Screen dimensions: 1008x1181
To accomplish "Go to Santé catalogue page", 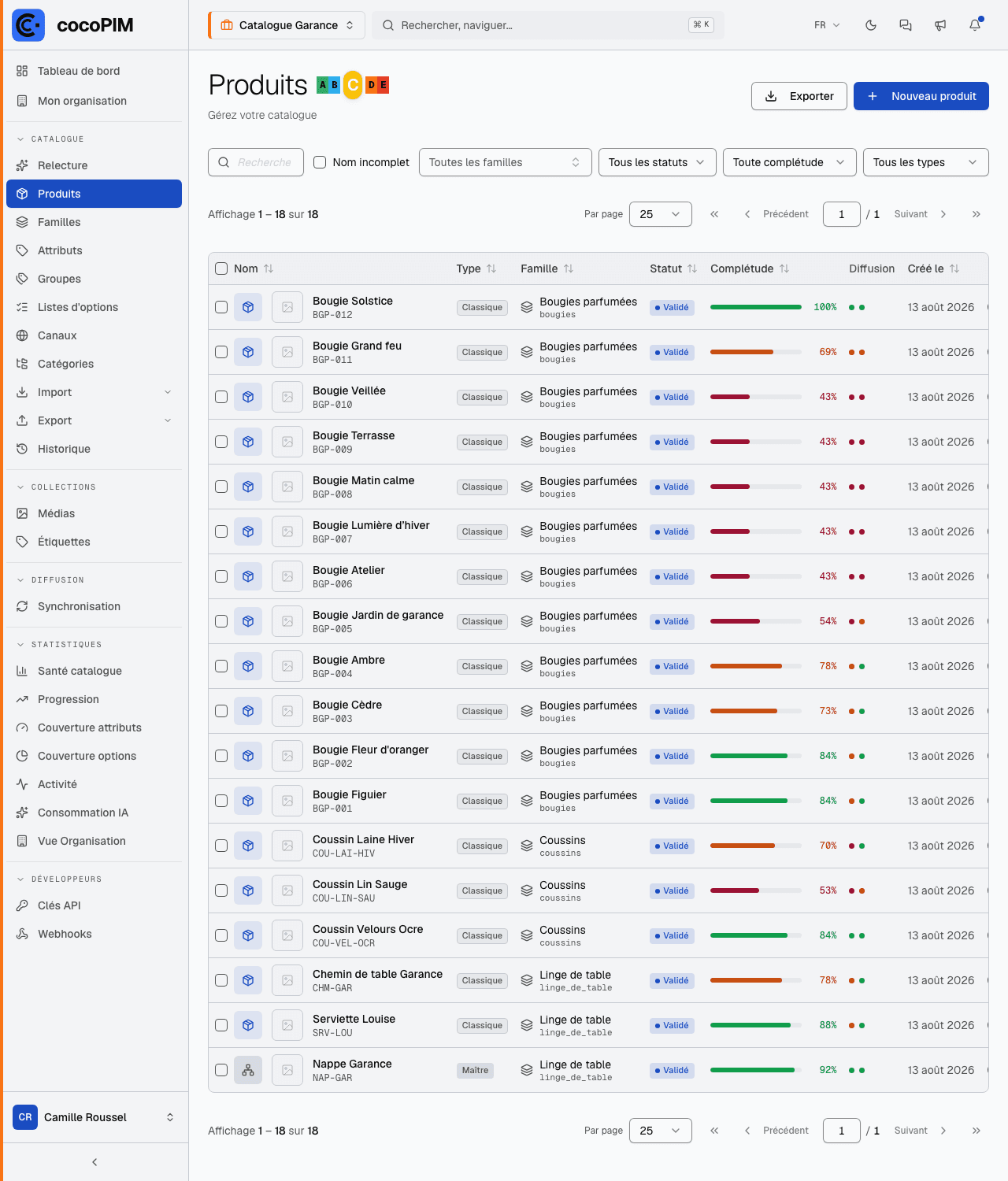I will 94,671.
